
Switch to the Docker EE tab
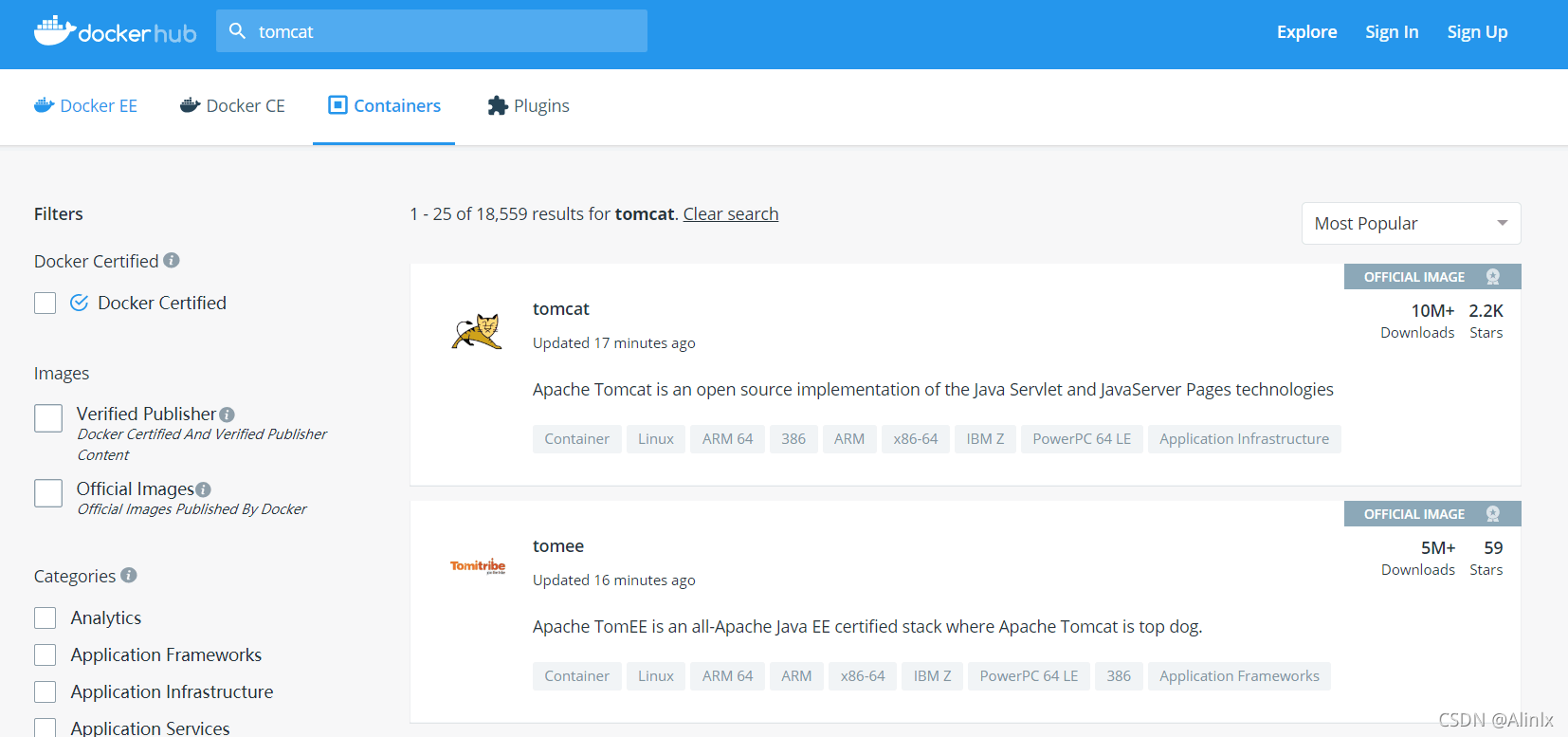[85, 105]
